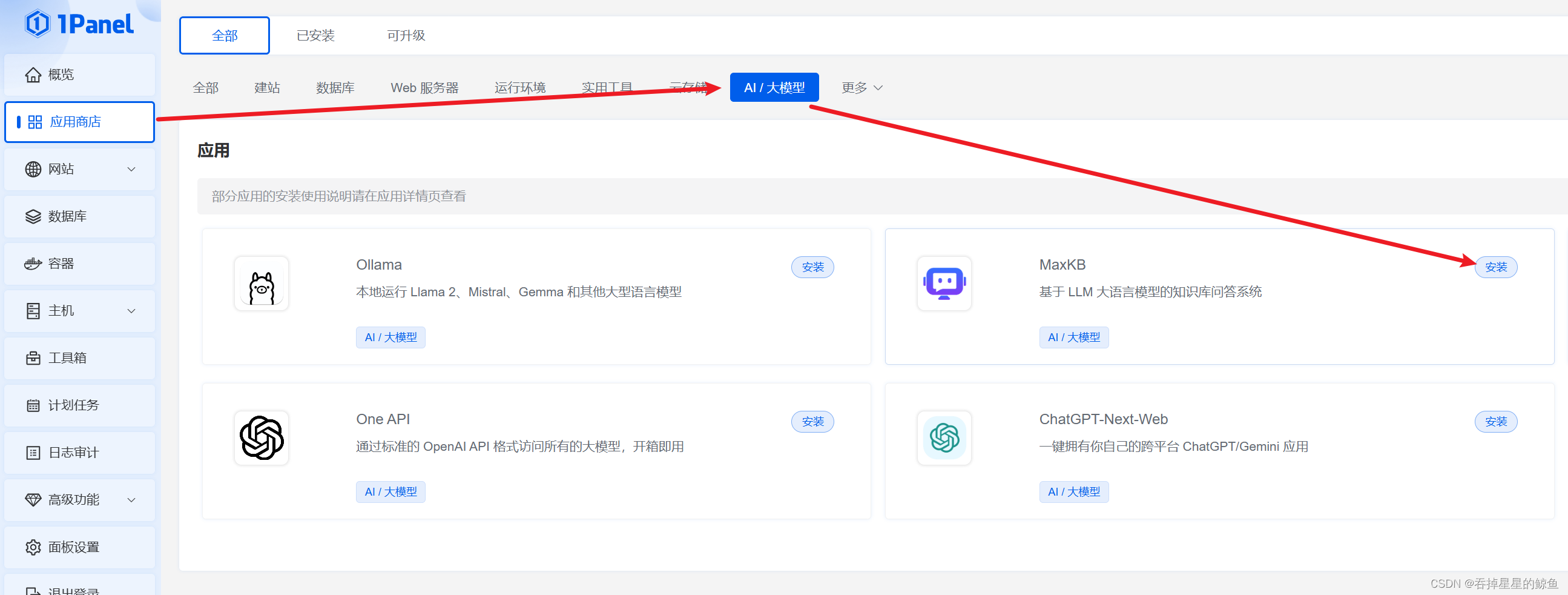The image size is (1568, 595).
Task: Click the 计划任务 calendar icon
Action: [x=33, y=405]
